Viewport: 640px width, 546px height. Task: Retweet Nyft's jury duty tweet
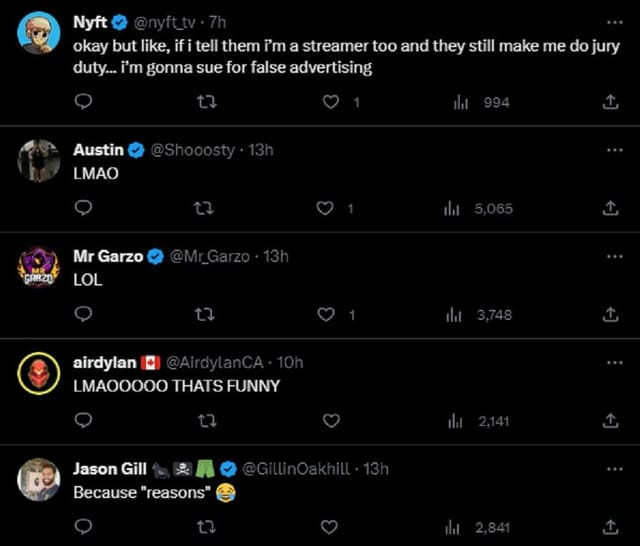pos(207,102)
